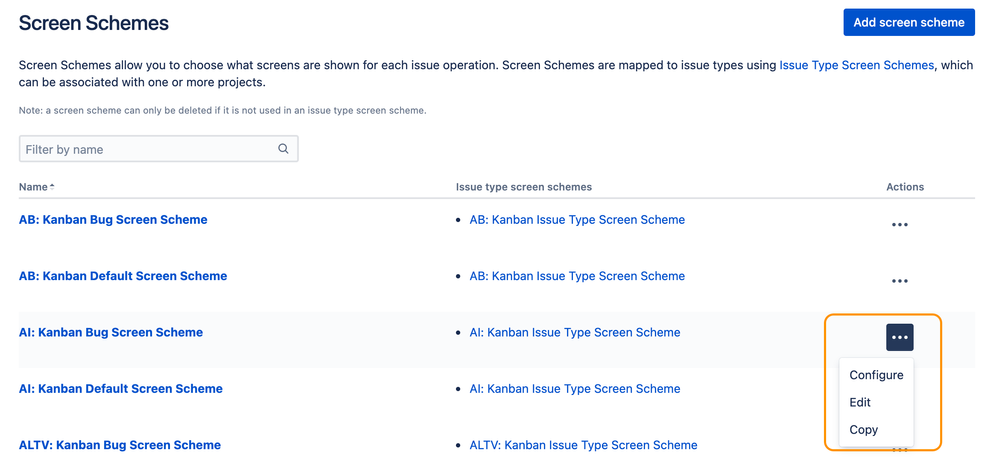Open AI: Kanban Issue Type Screen Scheme for Default row

574,389
